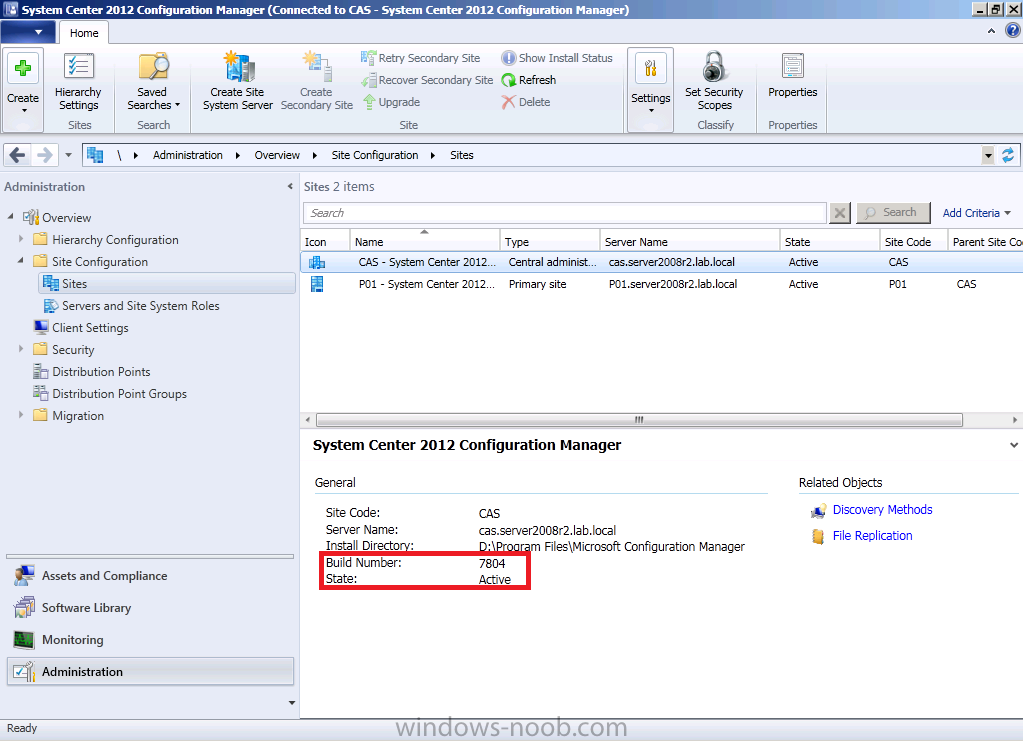Select the Home ribbon tab
Image resolution: width=1023 pixels, height=742 pixels.
click(x=84, y=33)
